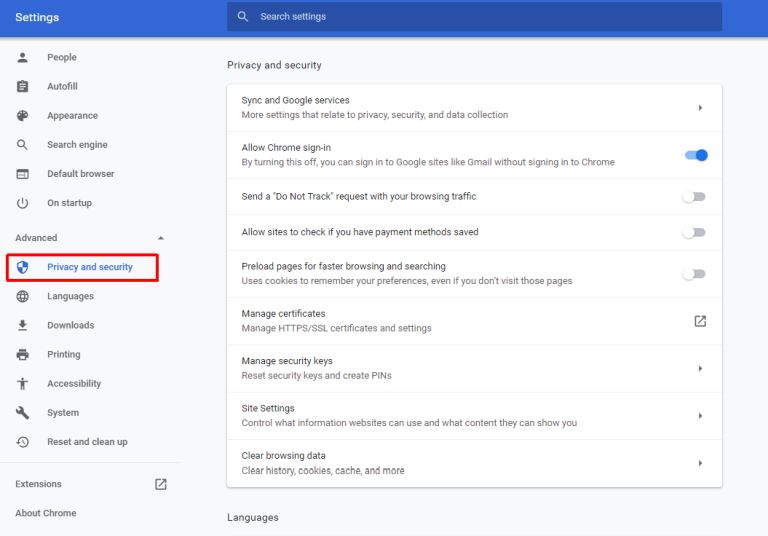Open About Chrome
The height and width of the screenshot is (536, 768).
(46, 513)
